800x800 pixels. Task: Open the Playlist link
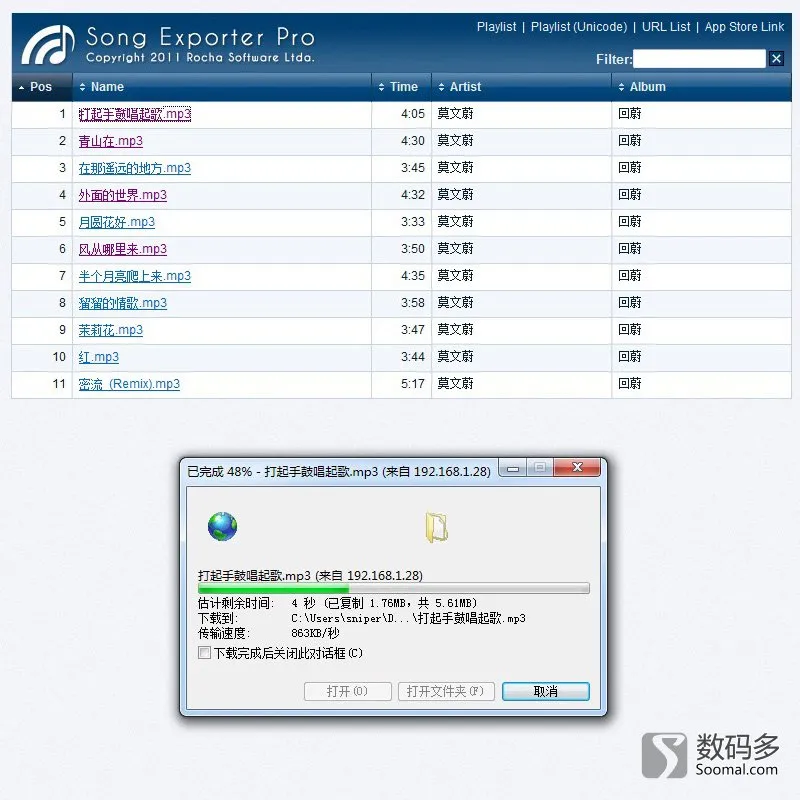(496, 27)
